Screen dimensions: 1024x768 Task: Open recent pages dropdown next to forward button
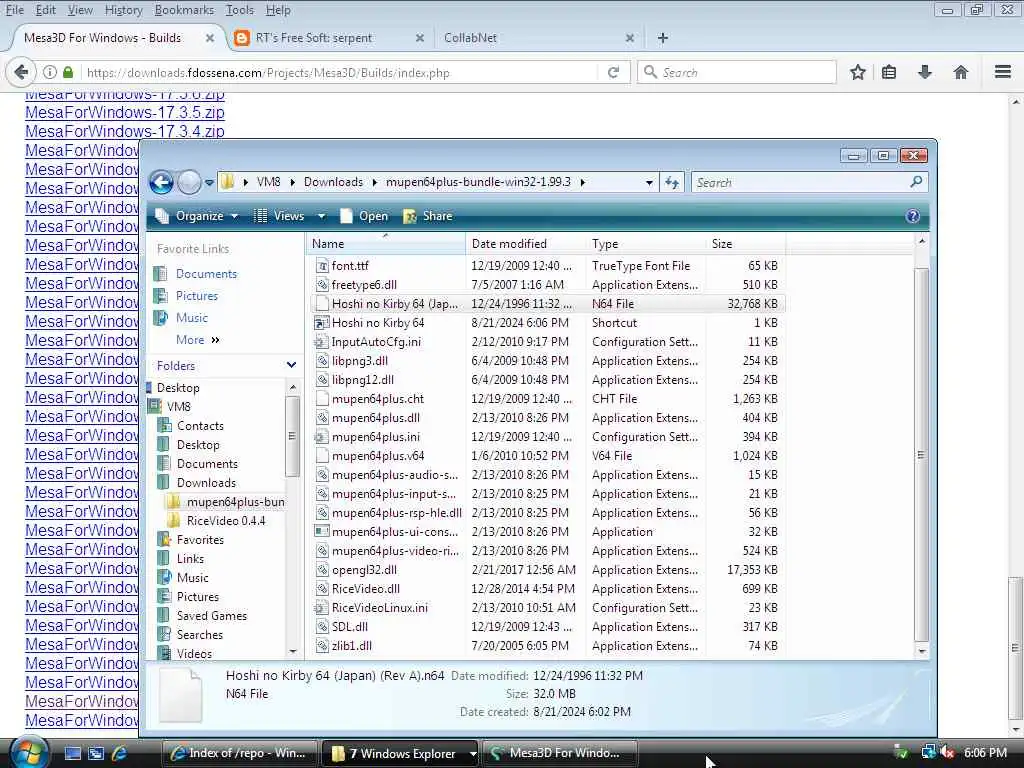(209, 183)
